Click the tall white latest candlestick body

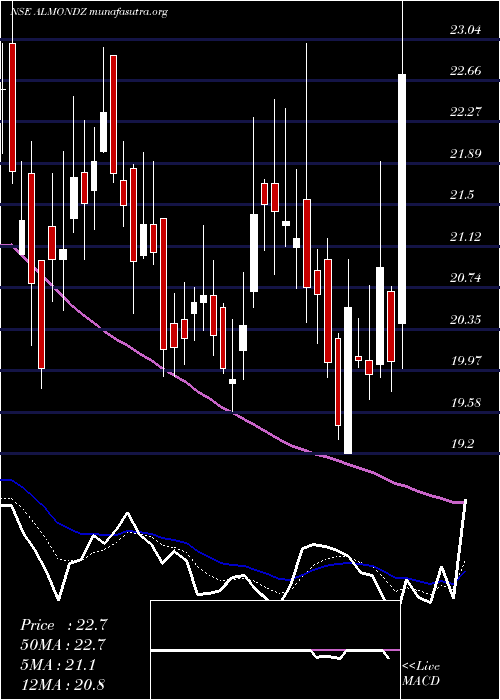click(402, 199)
